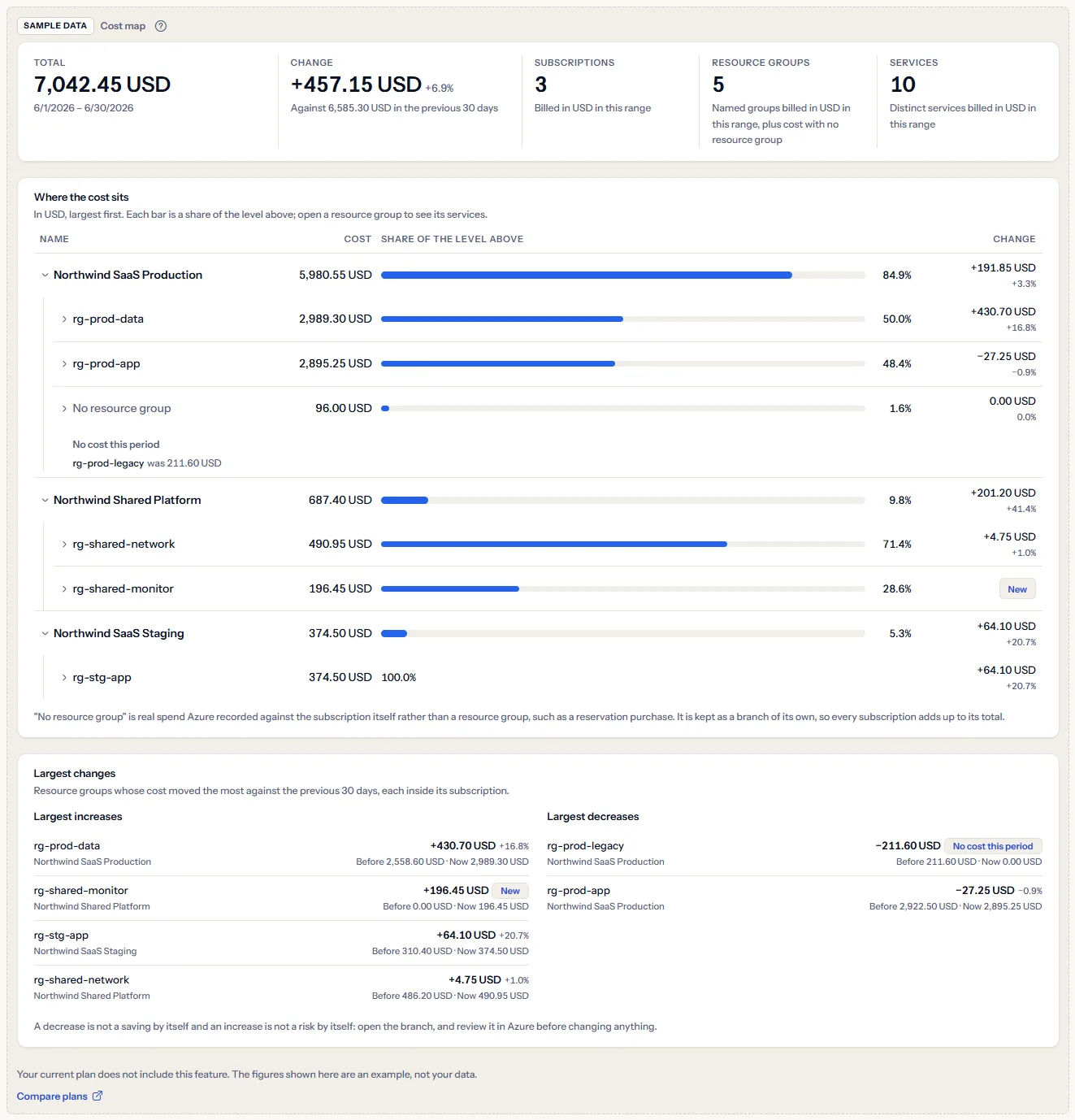Click the +201.20 USD change for Shared Platform
This screenshot has height=1120, width=1075.
point(1003,493)
